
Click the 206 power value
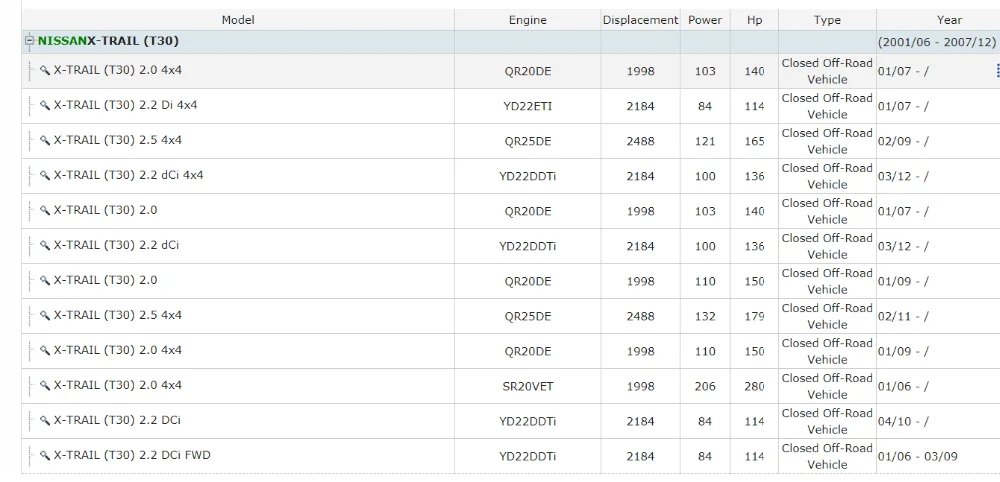[x=705, y=386]
